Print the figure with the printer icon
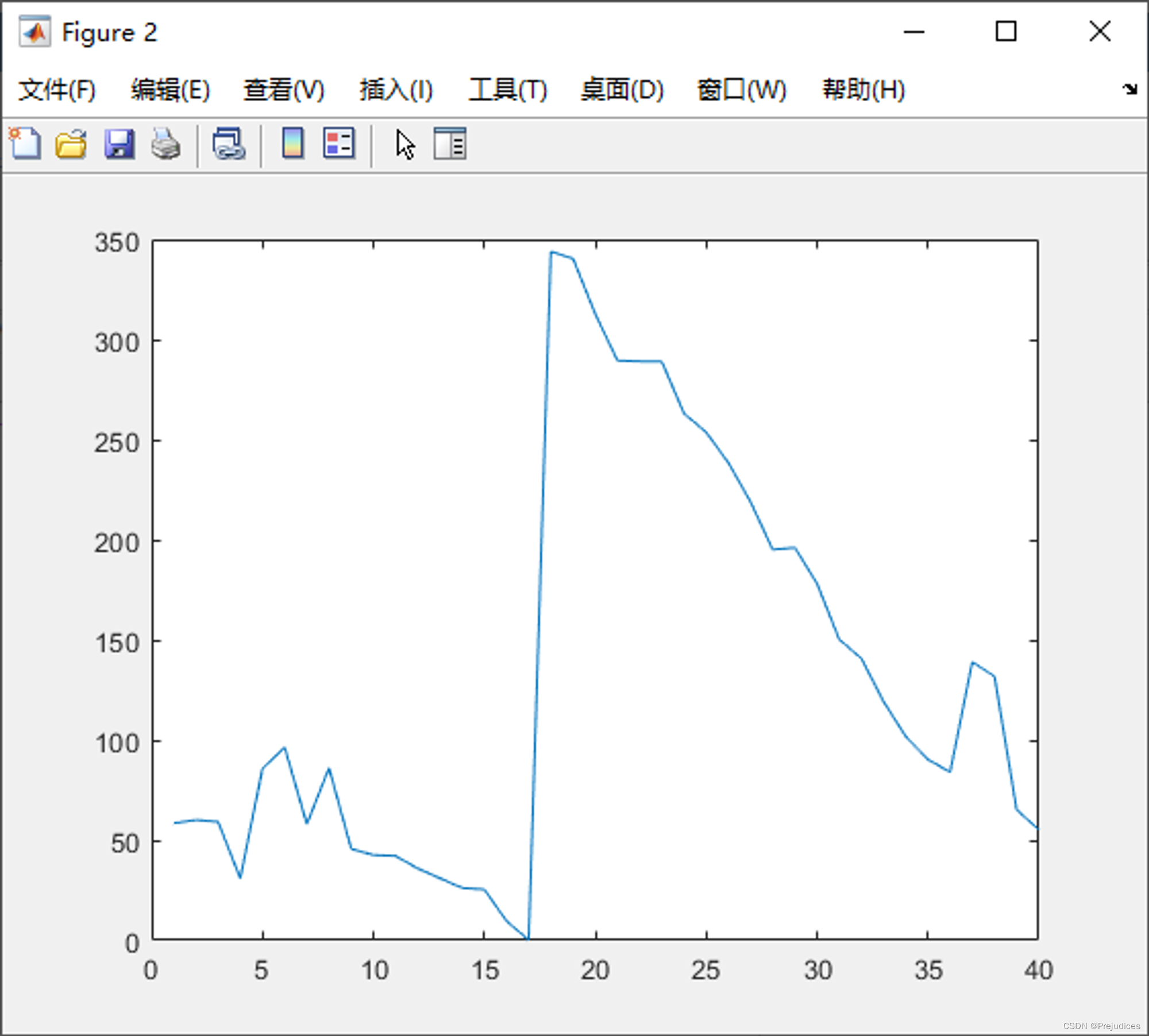 [x=166, y=144]
